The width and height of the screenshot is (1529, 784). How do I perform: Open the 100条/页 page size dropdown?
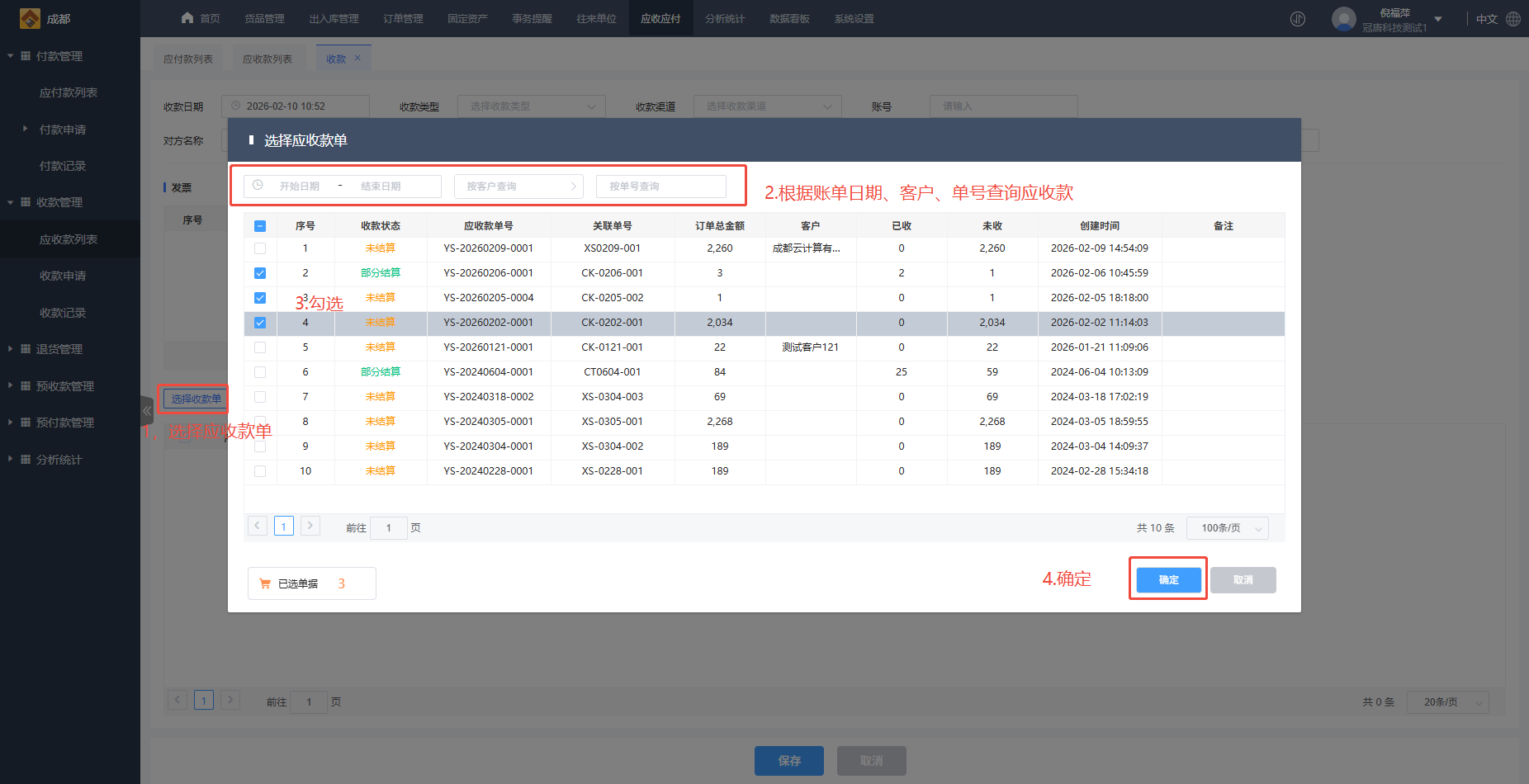1227,528
